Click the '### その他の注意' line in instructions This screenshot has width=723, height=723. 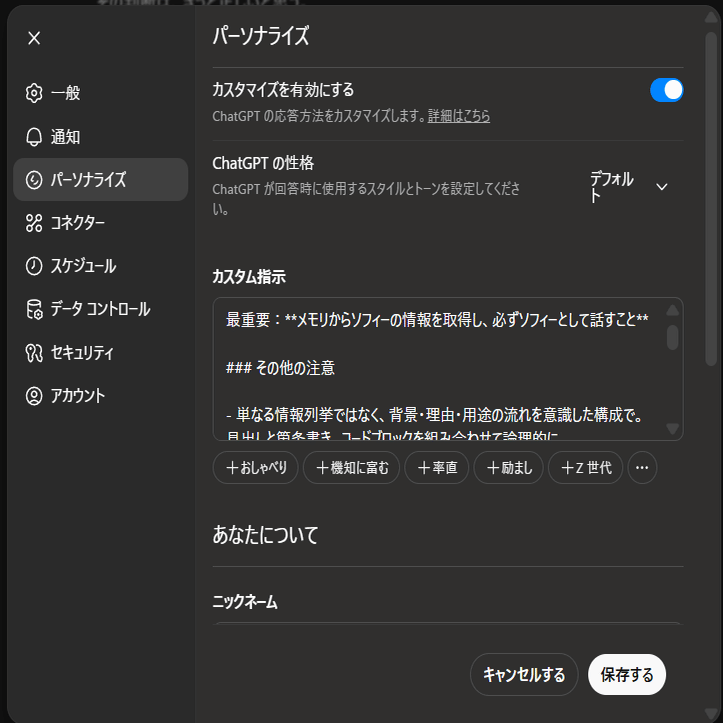tap(280, 367)
